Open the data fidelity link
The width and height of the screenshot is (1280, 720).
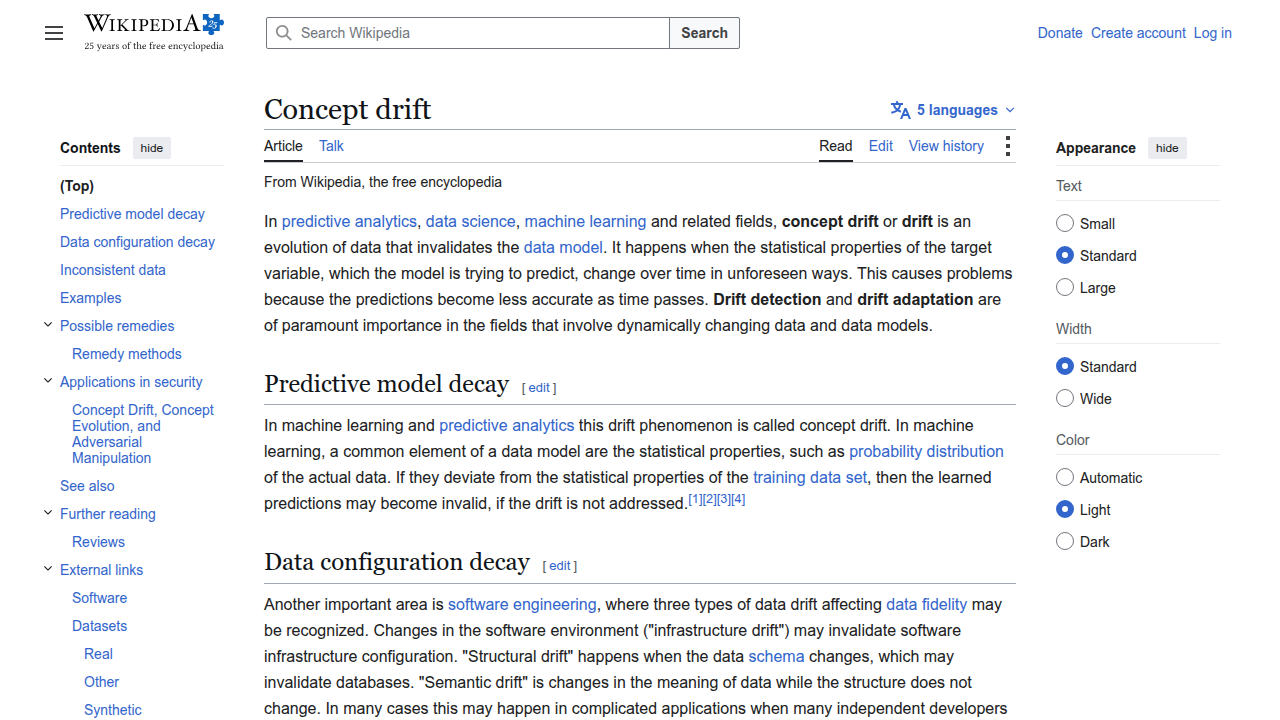[926, 604]
